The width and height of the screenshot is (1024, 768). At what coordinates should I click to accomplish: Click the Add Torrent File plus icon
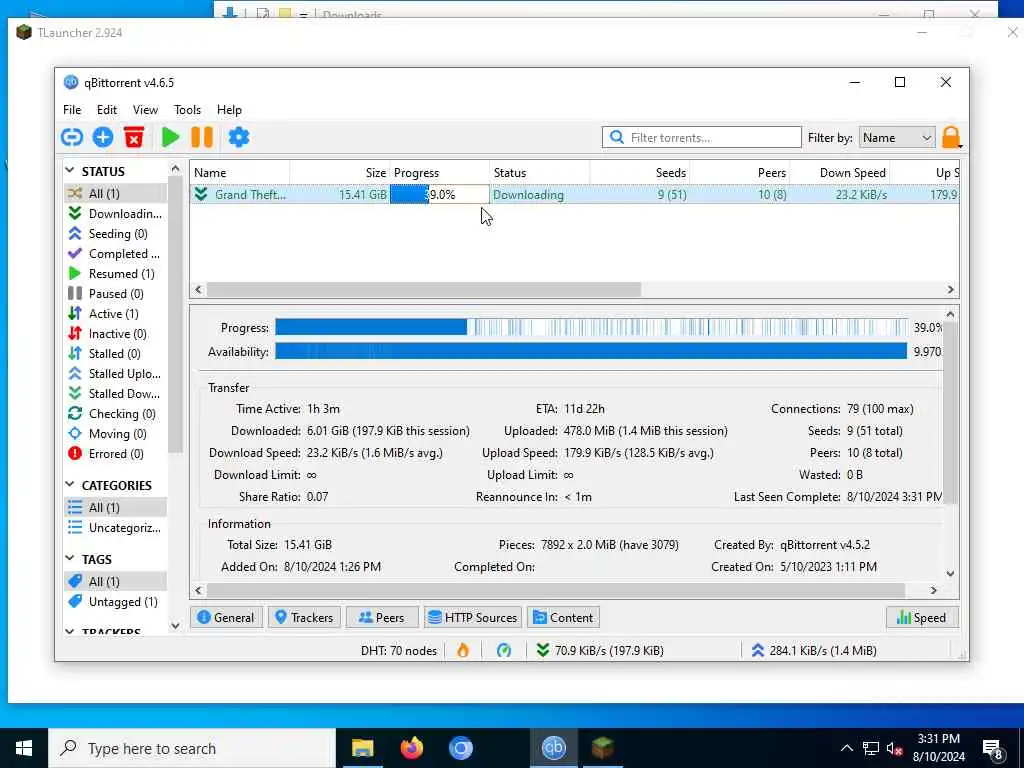(x=103, y=137)
